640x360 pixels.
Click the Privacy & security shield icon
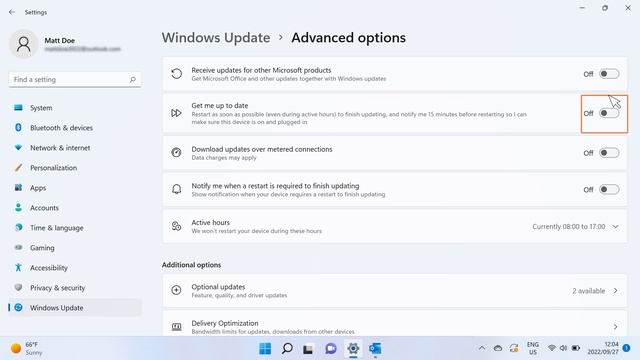[18, 287]
